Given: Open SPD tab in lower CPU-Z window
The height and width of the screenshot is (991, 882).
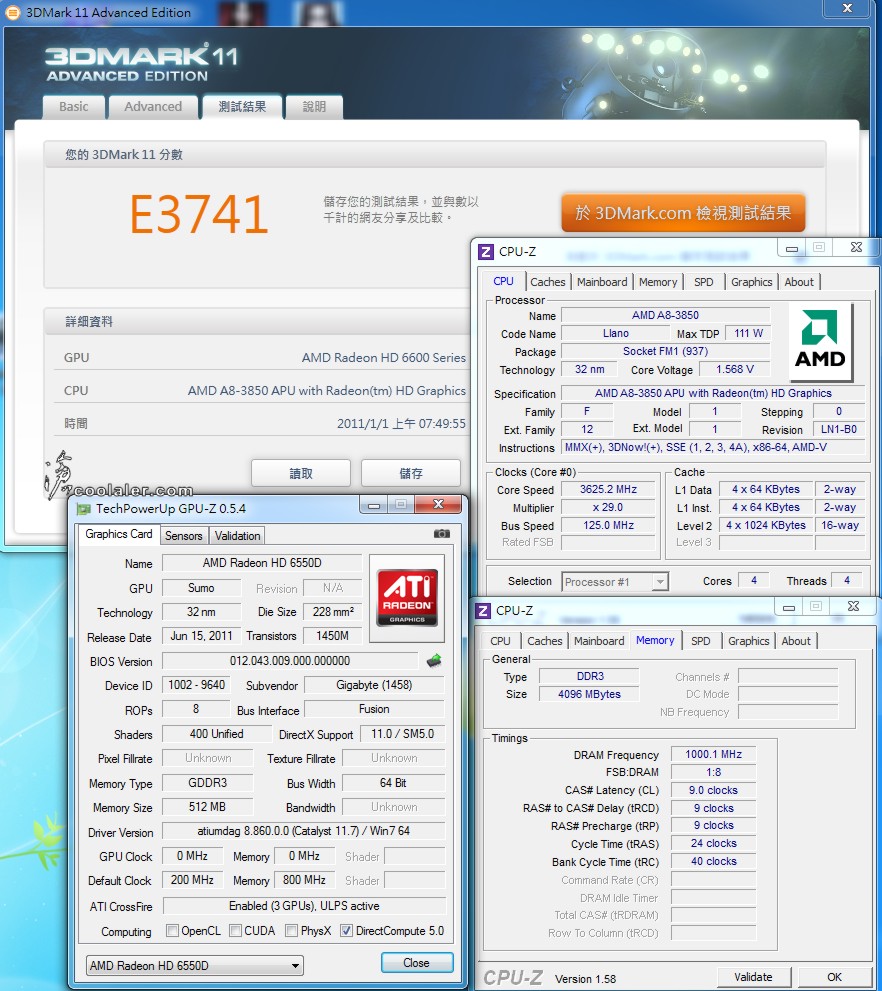Looking at the screenshot, I should tap(700, 641).
